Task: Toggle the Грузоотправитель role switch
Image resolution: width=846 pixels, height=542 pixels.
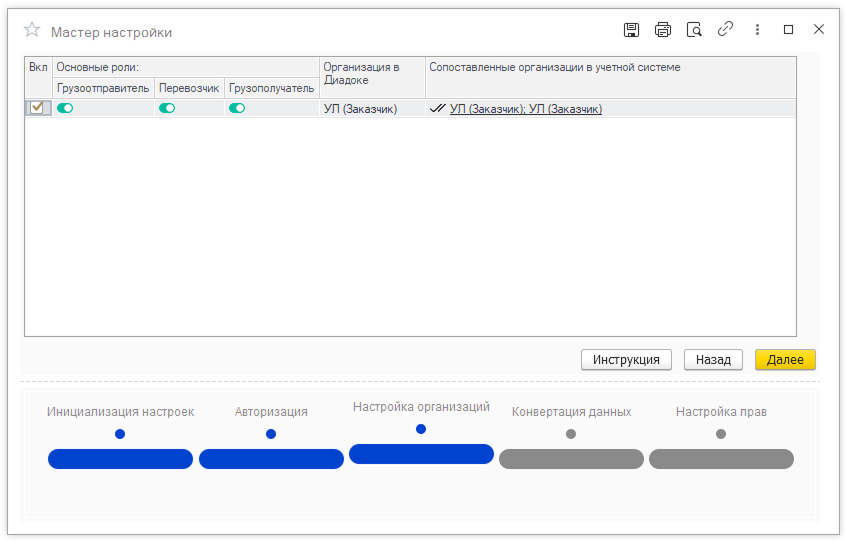Action: pos(65,108)
